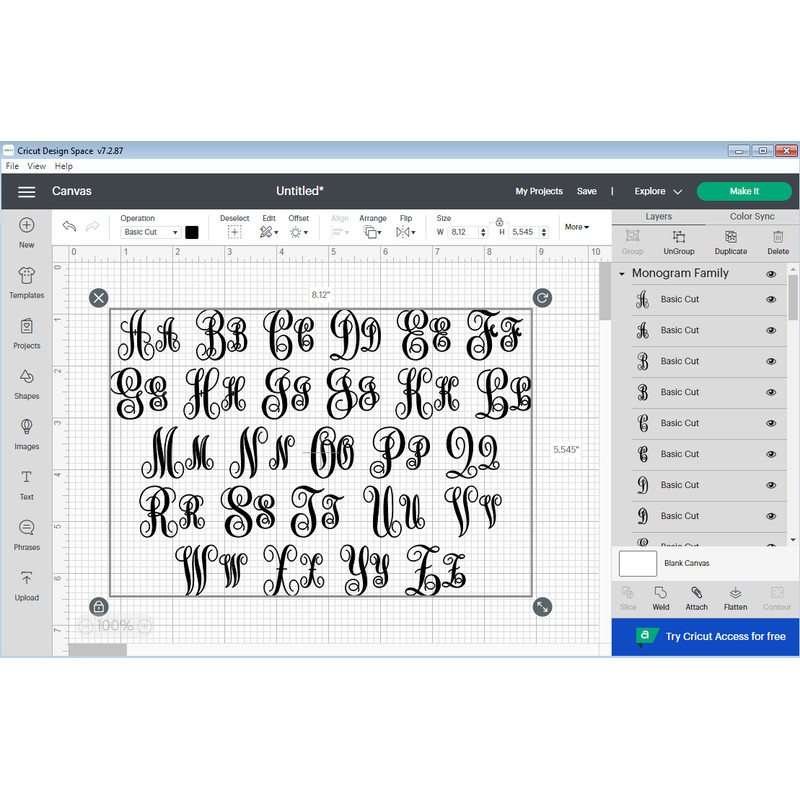Screen dimensions: 800x800
Task: Collapse the Monogram Family group
Action: [622, 273]
